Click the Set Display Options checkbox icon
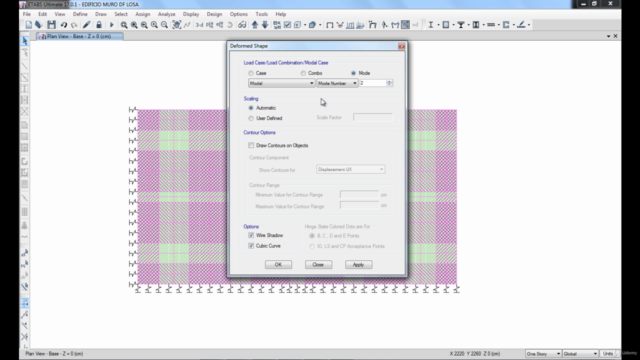This screenshot has height=360, width=640. tap(287, 25)
